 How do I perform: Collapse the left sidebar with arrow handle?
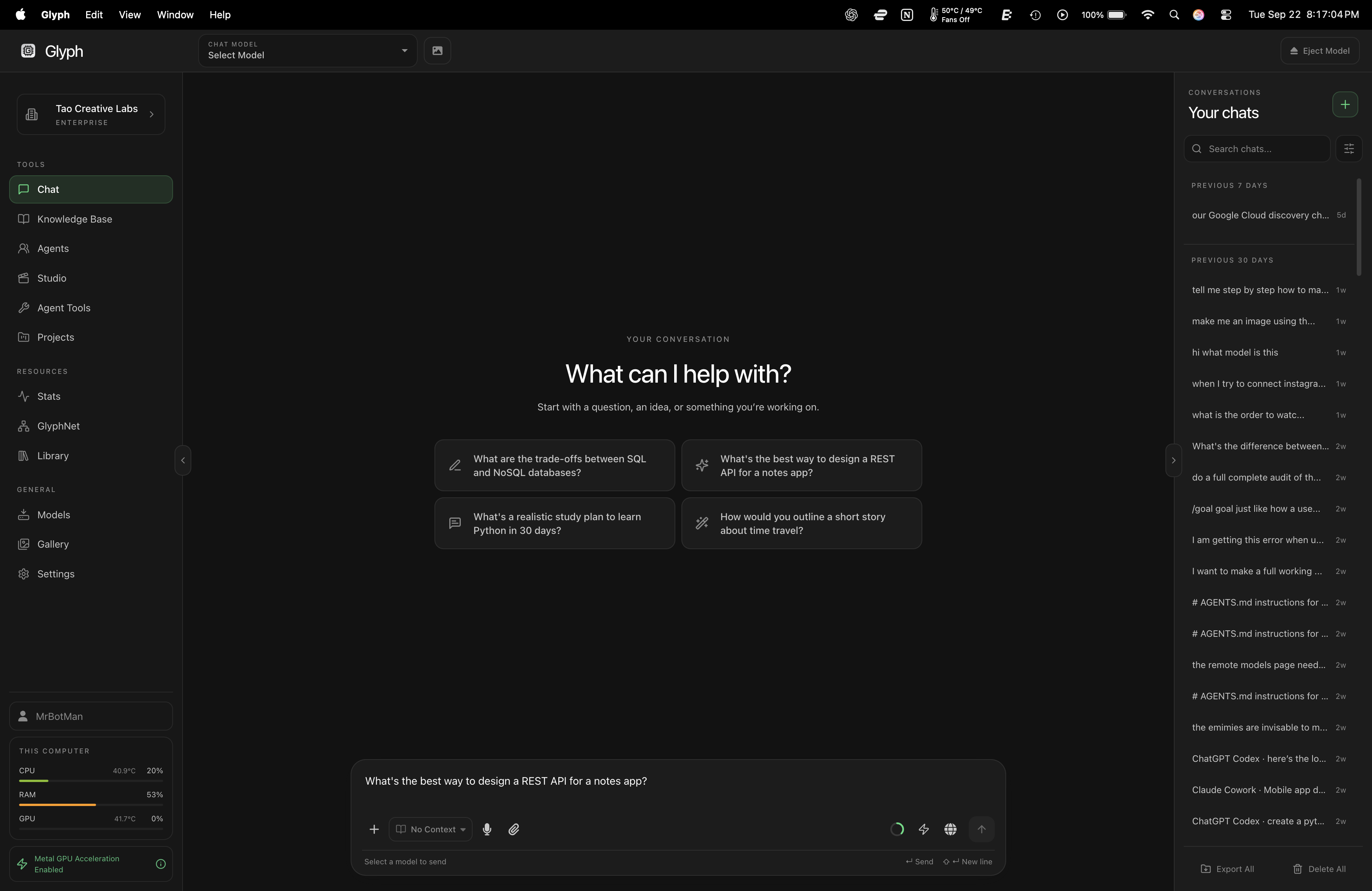click(183, 460)
